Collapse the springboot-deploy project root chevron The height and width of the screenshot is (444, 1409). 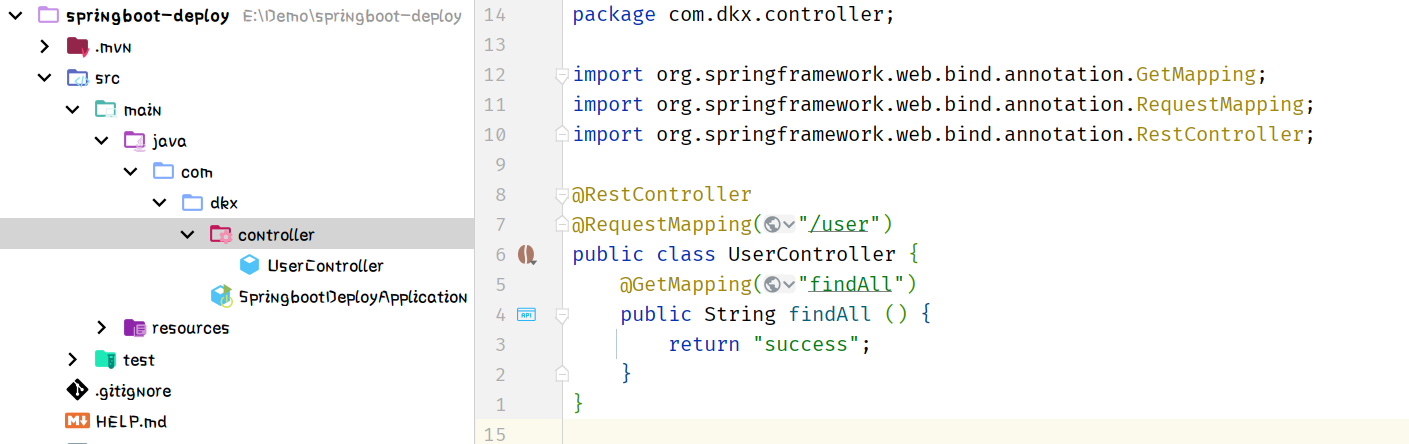(x=15, y=16)
